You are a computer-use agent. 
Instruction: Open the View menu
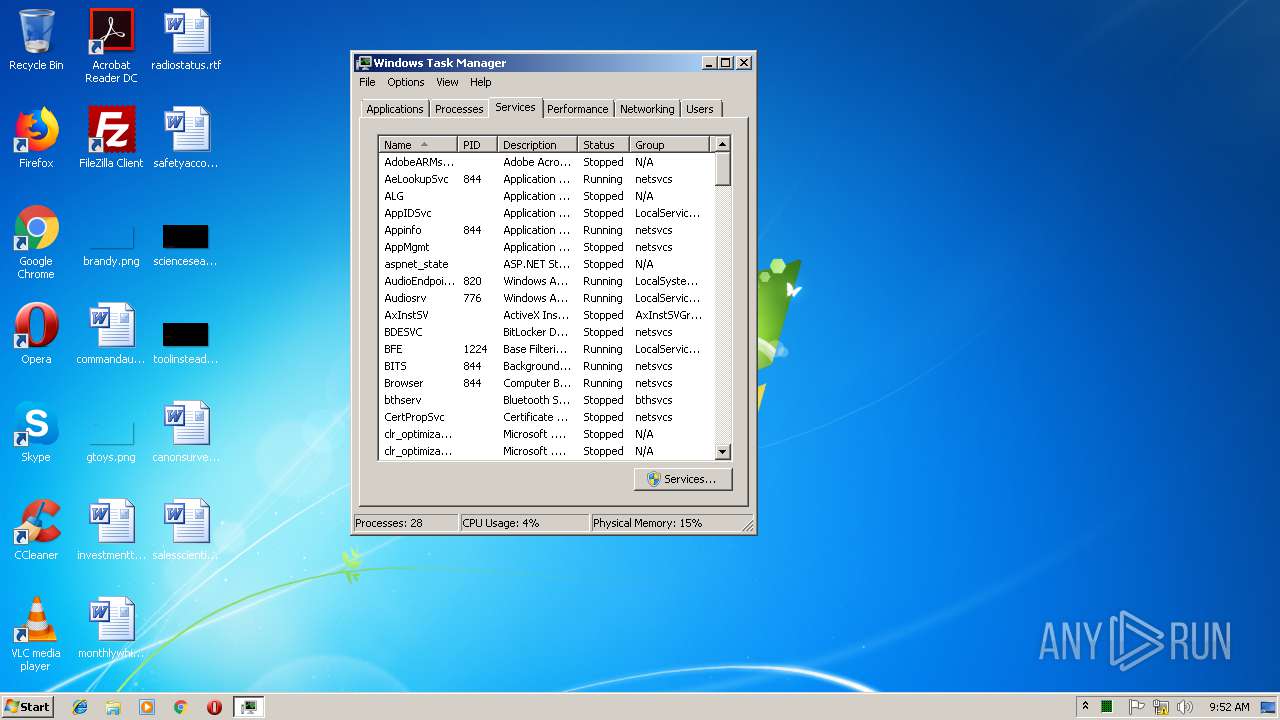click(447, 82)
